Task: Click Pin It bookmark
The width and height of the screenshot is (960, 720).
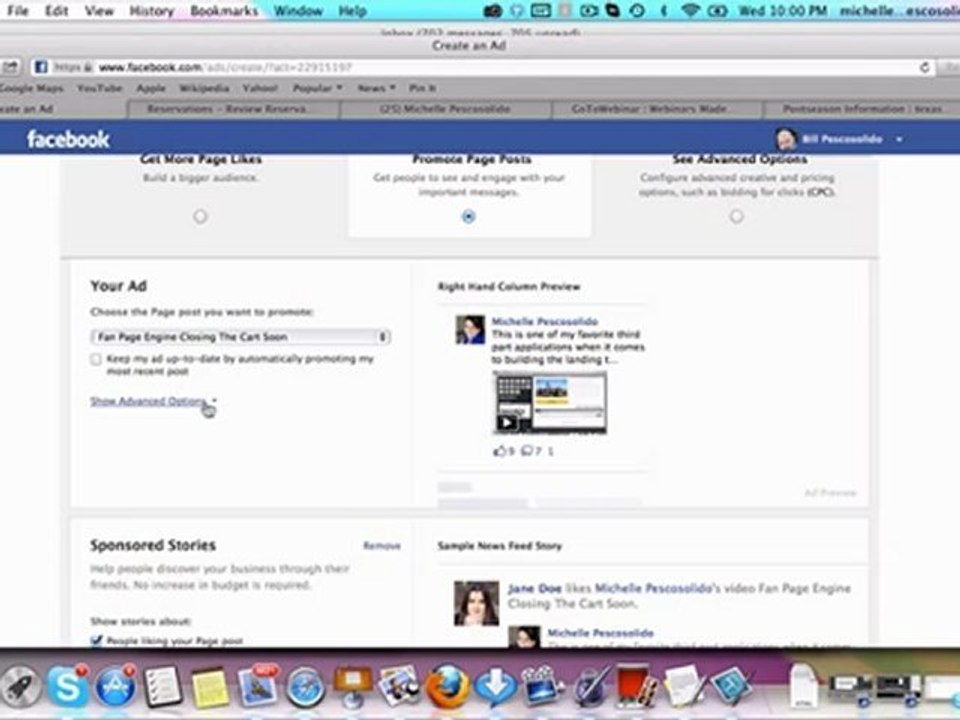Action: coord(422,88)
